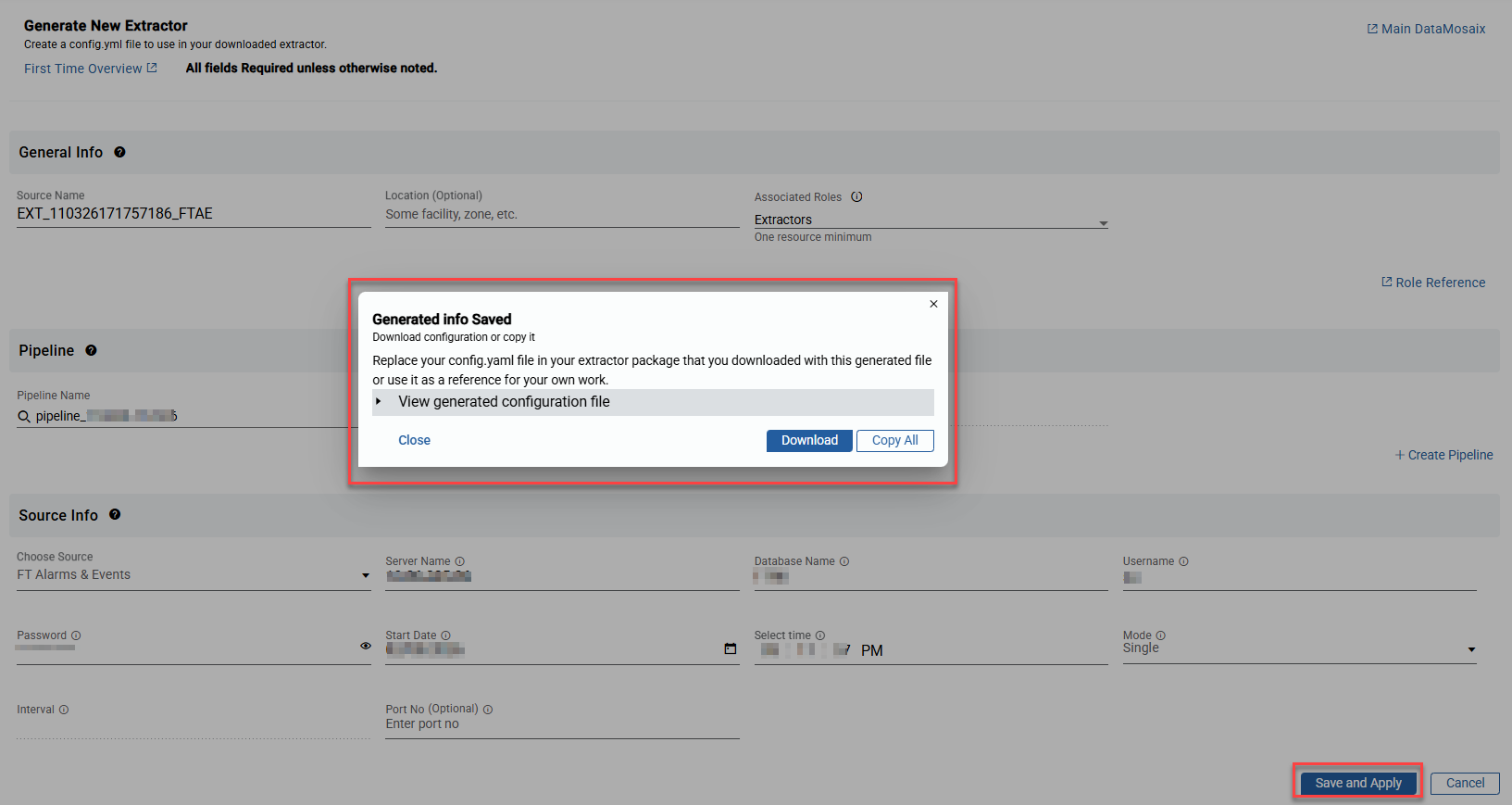Open the Choose Source dropdown

194,575
